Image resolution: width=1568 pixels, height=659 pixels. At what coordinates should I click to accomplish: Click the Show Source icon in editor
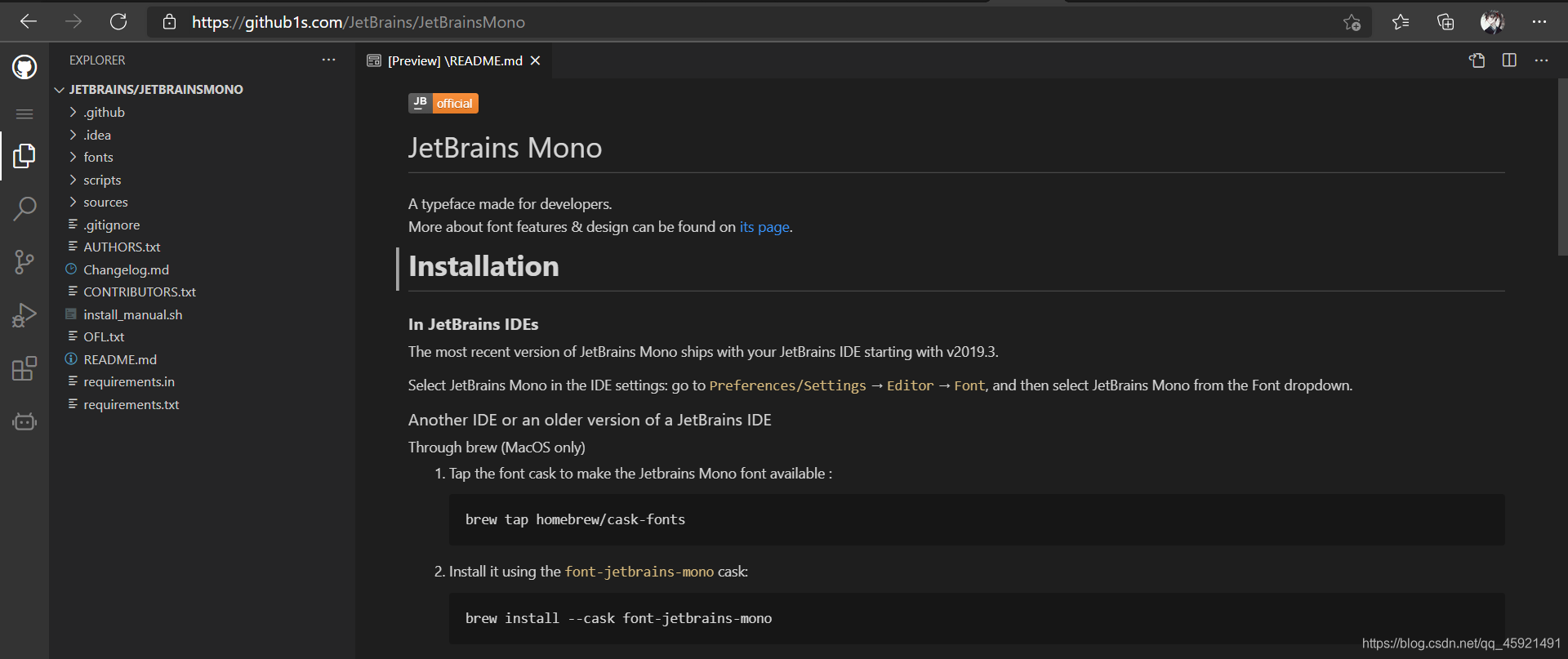tap(1477, 60)
